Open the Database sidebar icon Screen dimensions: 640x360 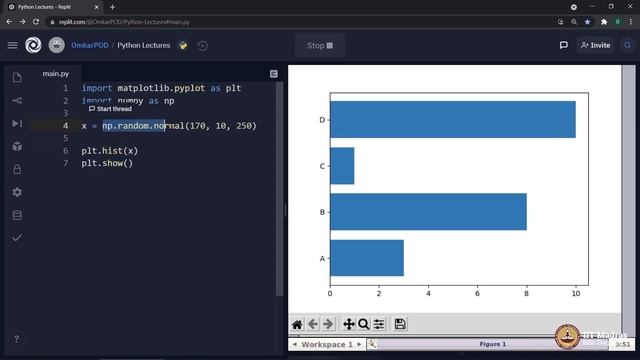point(17,215)
